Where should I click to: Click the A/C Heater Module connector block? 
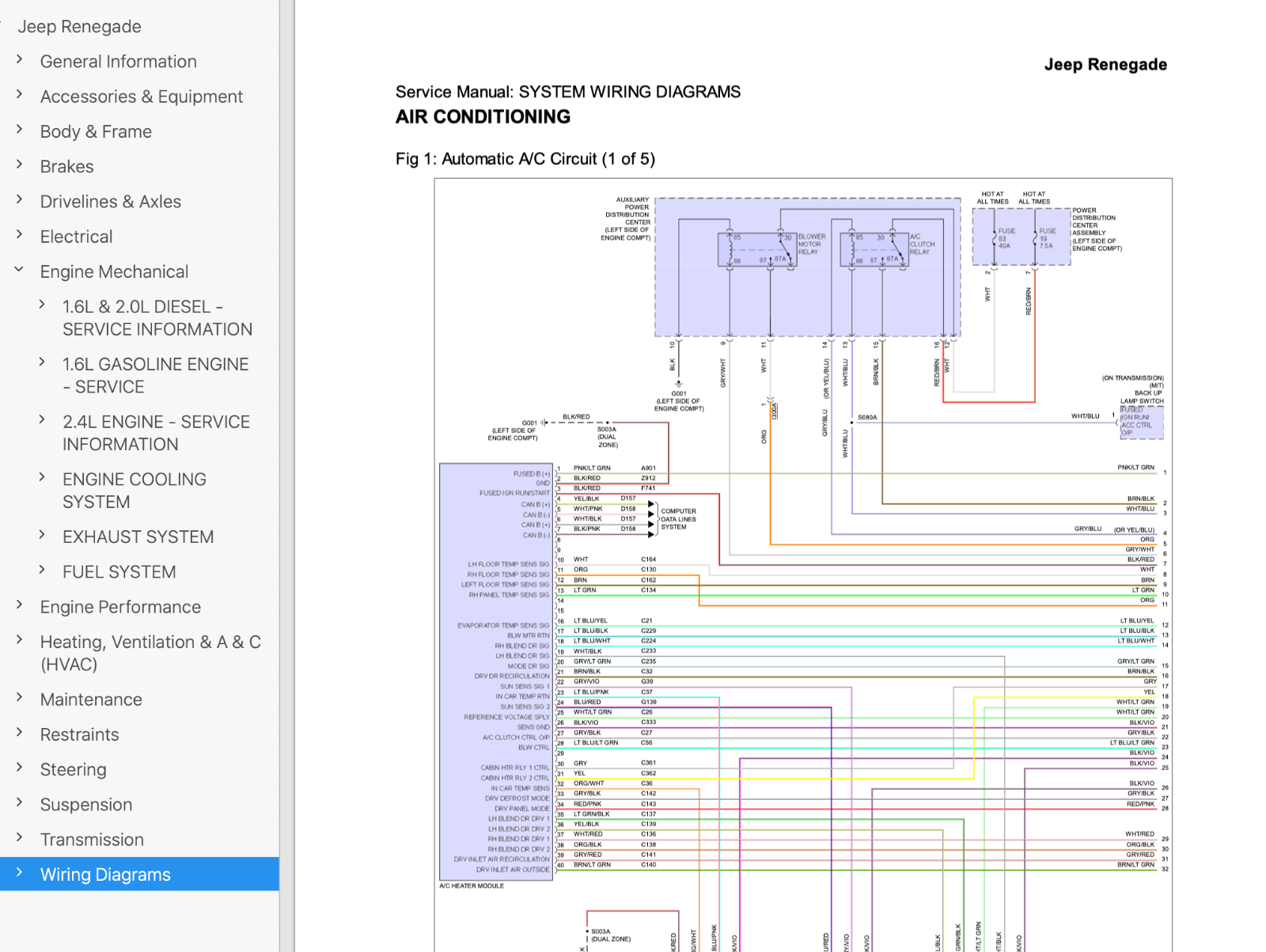(x=495, y=671)
